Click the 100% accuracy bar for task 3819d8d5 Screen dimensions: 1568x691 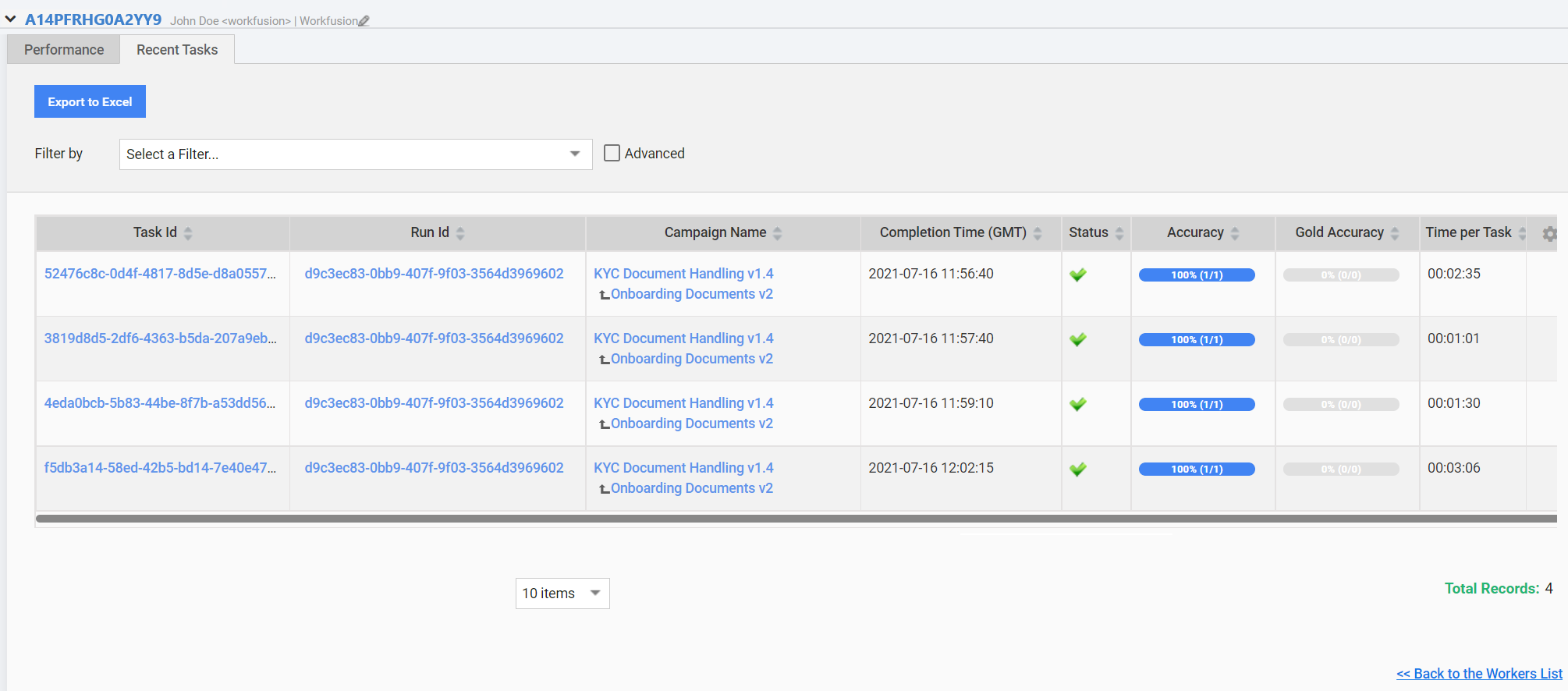pyautogui.click(x=1197, y=339)
